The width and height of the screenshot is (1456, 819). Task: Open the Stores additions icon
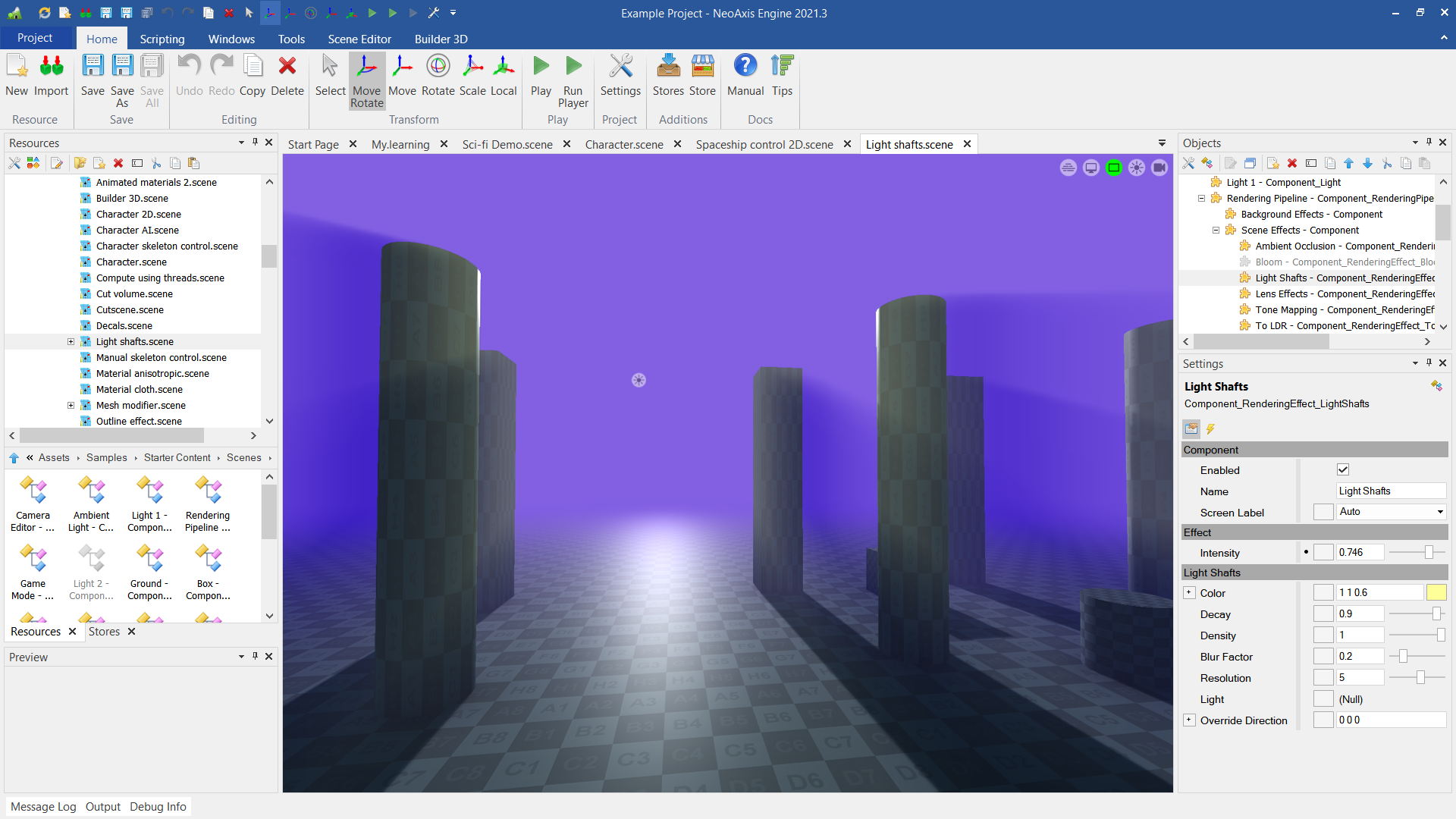pyautogui.click(x=668, y=75)
